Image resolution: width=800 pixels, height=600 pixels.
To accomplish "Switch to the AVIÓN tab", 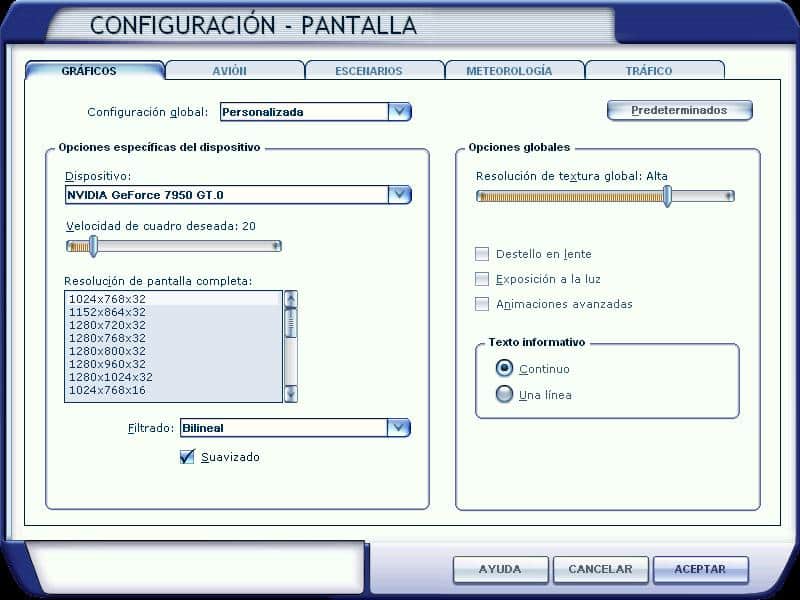I will point(235,71).
